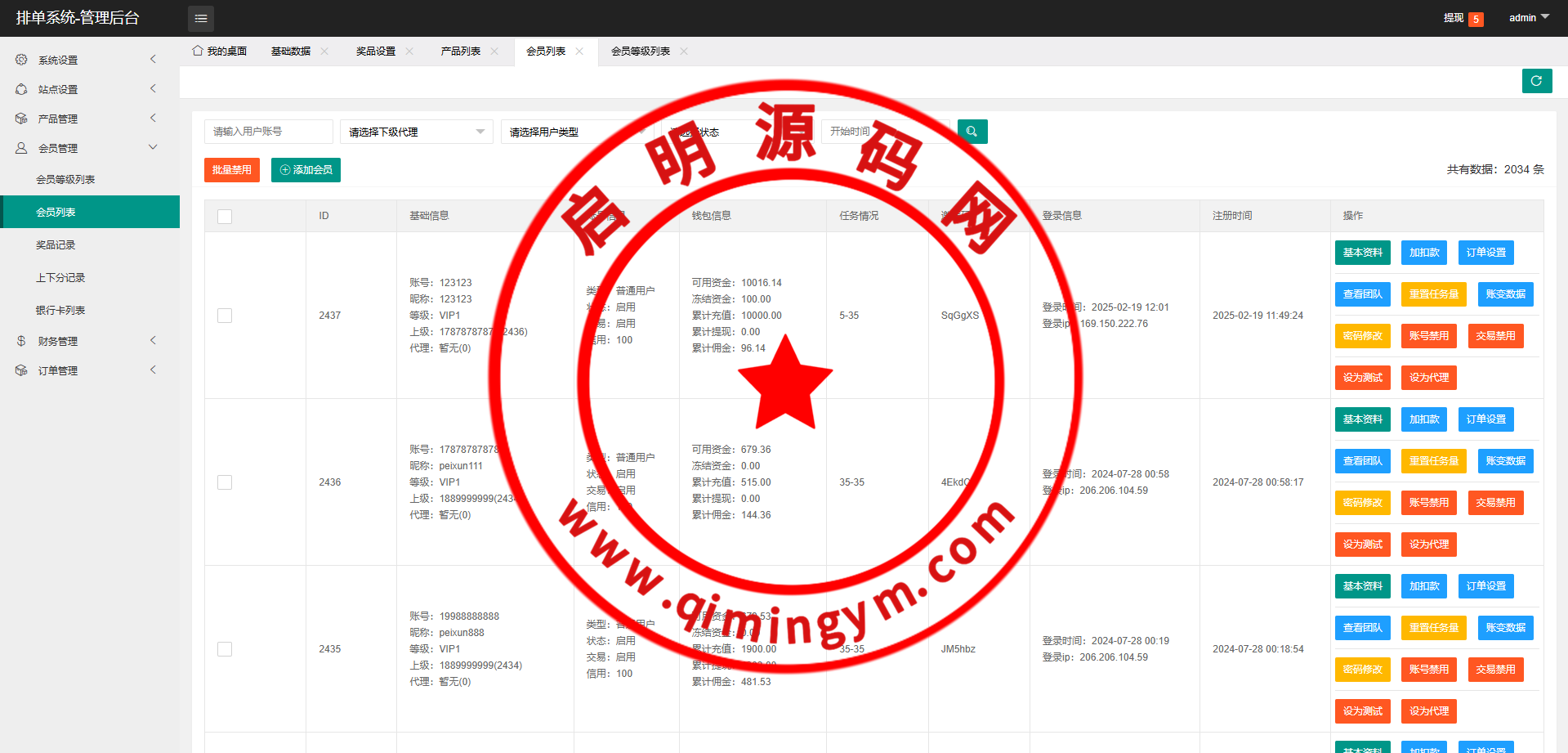Click the search magnifier icon button
The image size is (1568, 753).
972,132
